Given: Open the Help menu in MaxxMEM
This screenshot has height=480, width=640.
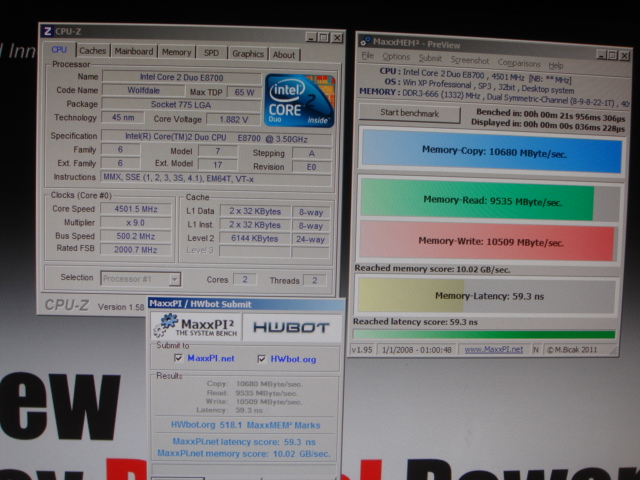Looking at the screenshot, I should pos(556,65).
